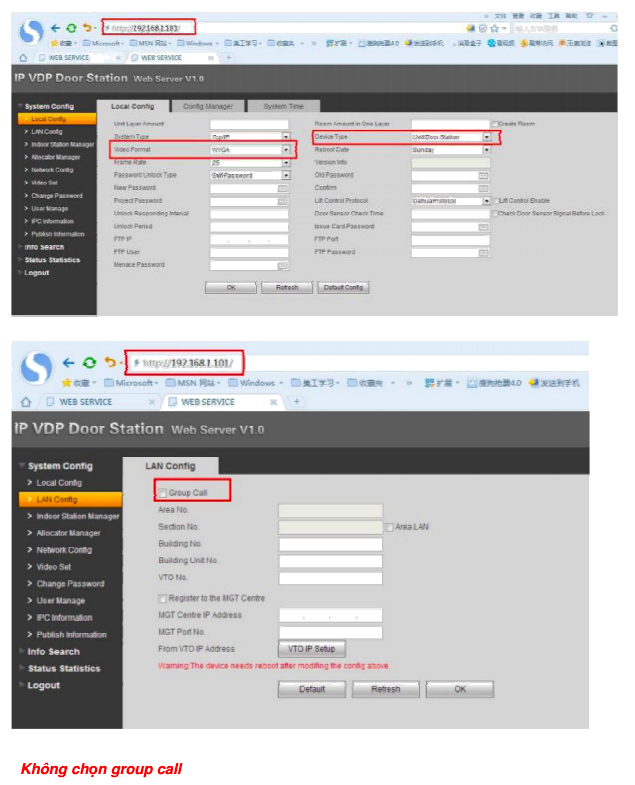Select Indoor Station Manager in lower sidebar

pyautogui.click(x=78, y=517)
